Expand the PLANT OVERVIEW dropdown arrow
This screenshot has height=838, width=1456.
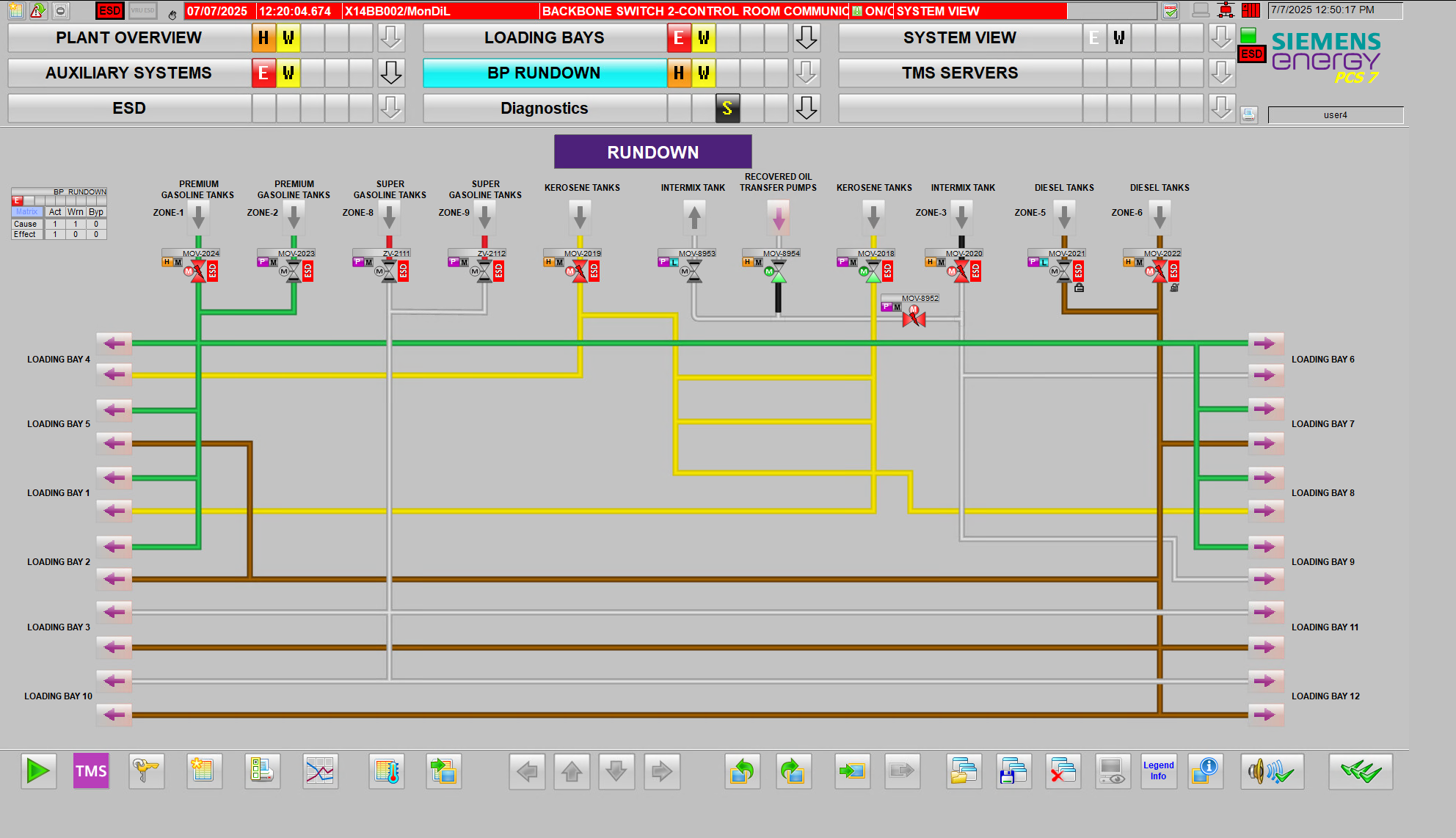pyautogui.click(x=391, y=37)
